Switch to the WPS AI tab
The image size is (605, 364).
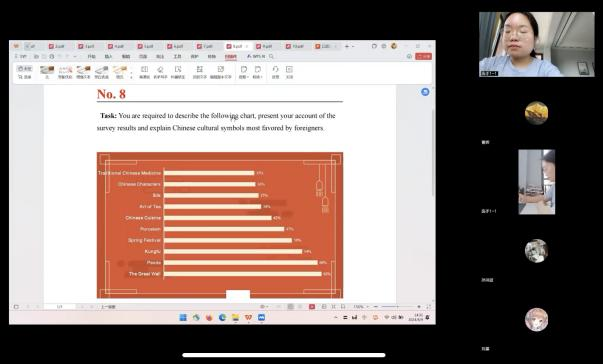pos(256,56)
